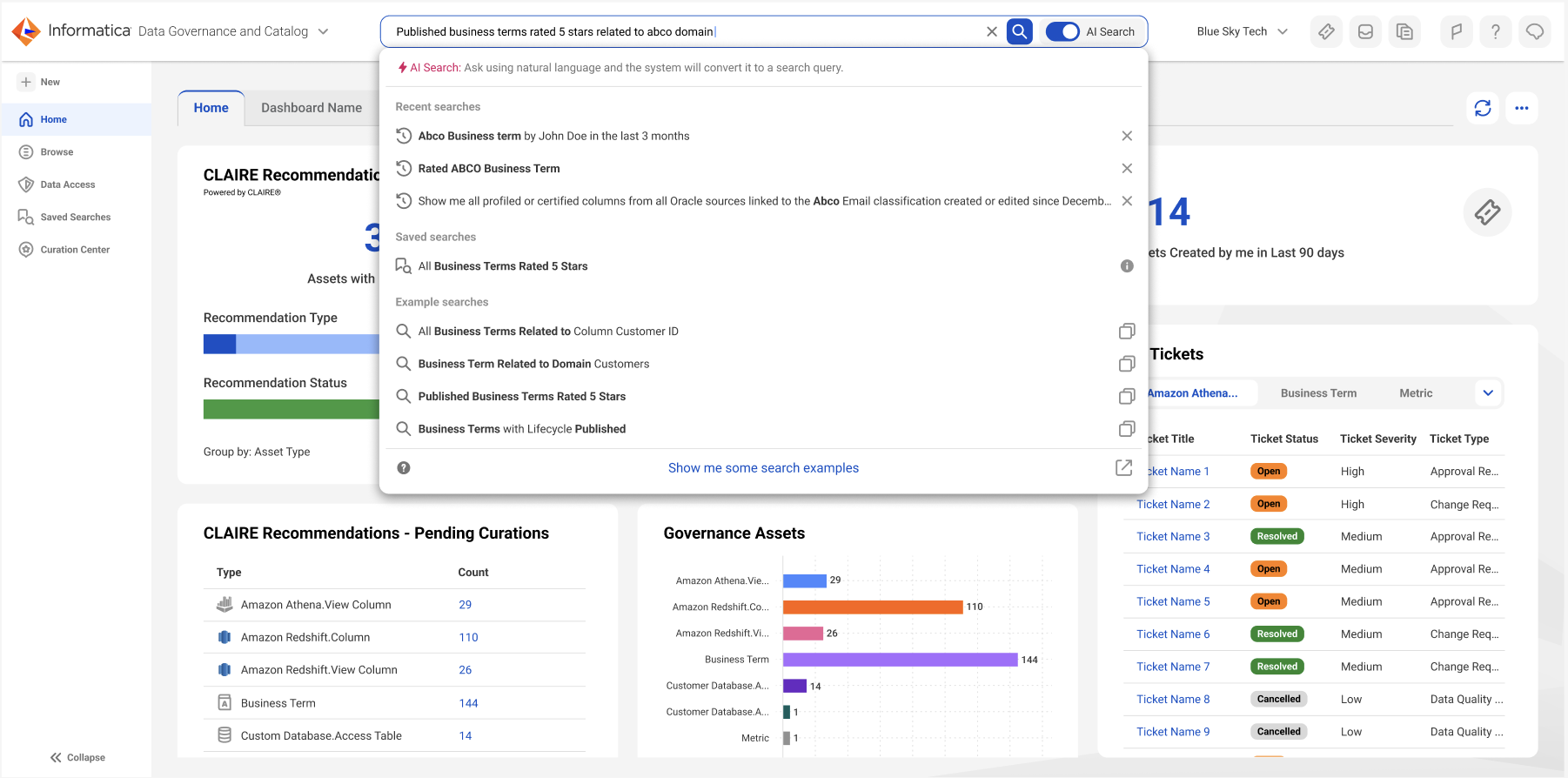Screen dimensions: 1568x778
Task: Remove 'Rated ABCO Business Term' recent search
Action: (x=1127, y=168)
